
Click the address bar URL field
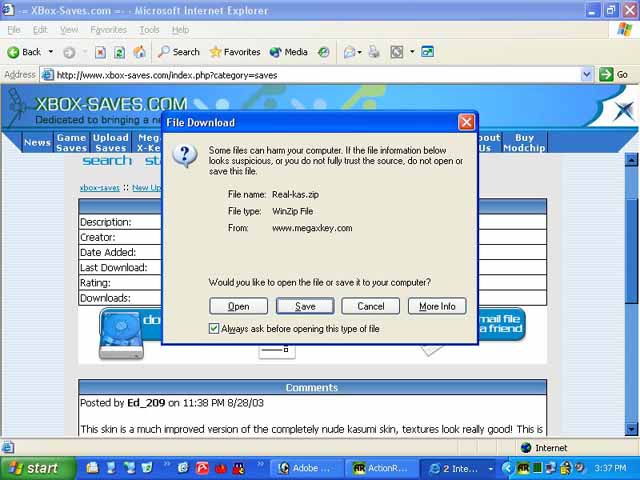pos(316,75)
